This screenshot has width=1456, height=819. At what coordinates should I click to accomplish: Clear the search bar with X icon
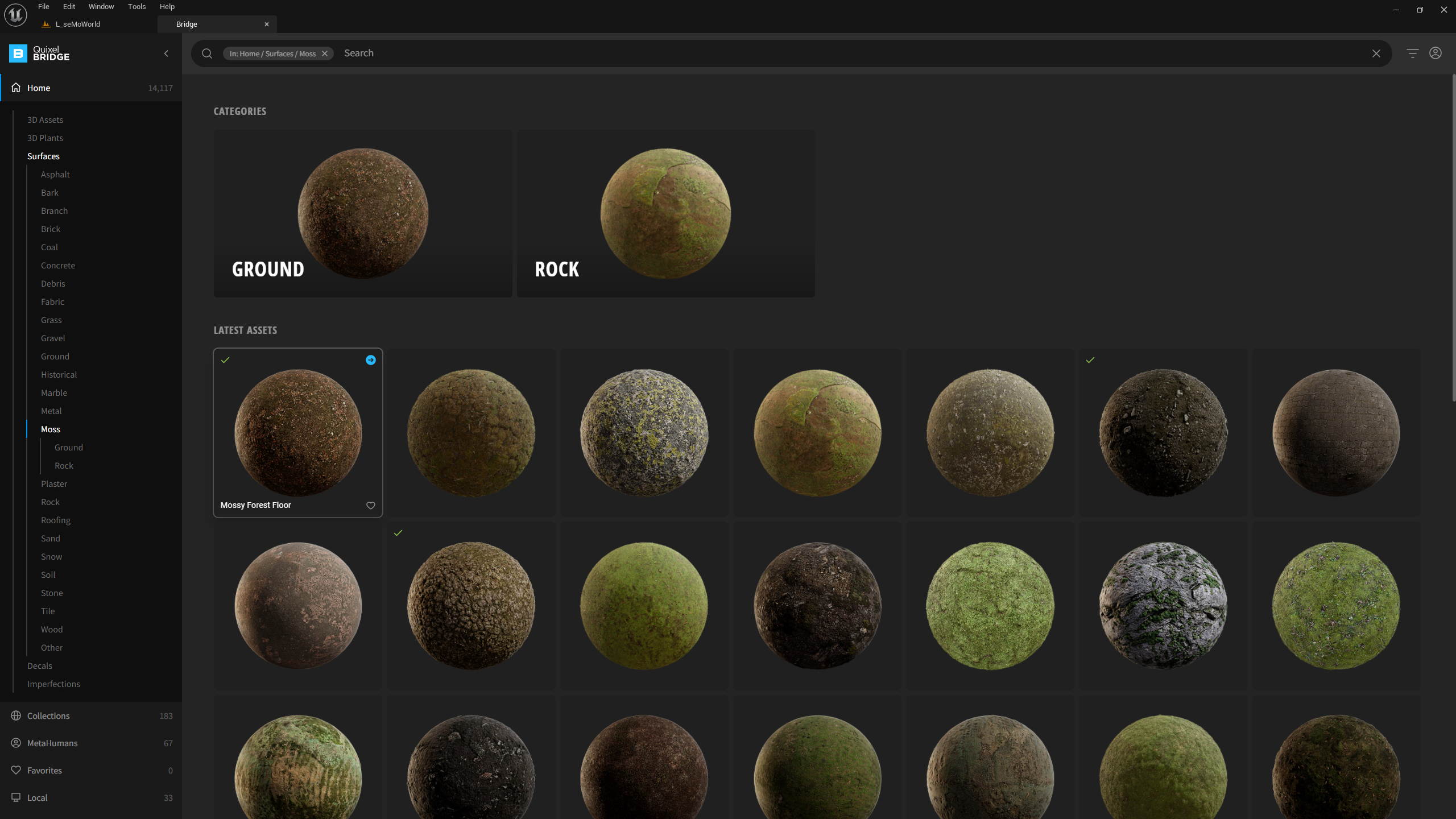[1376, 53]
